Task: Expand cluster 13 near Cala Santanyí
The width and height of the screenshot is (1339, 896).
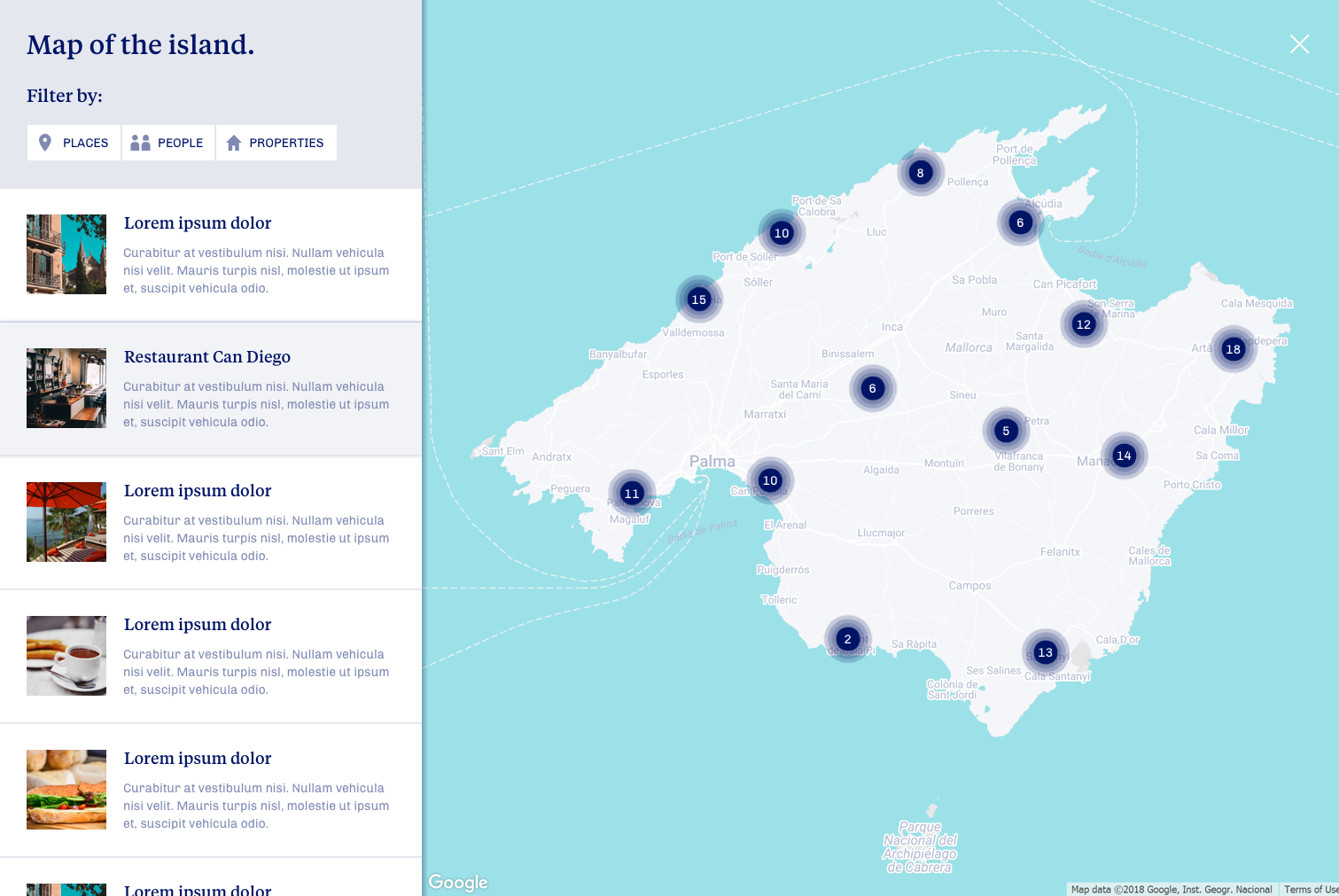Action: [x=1045, y=652]
